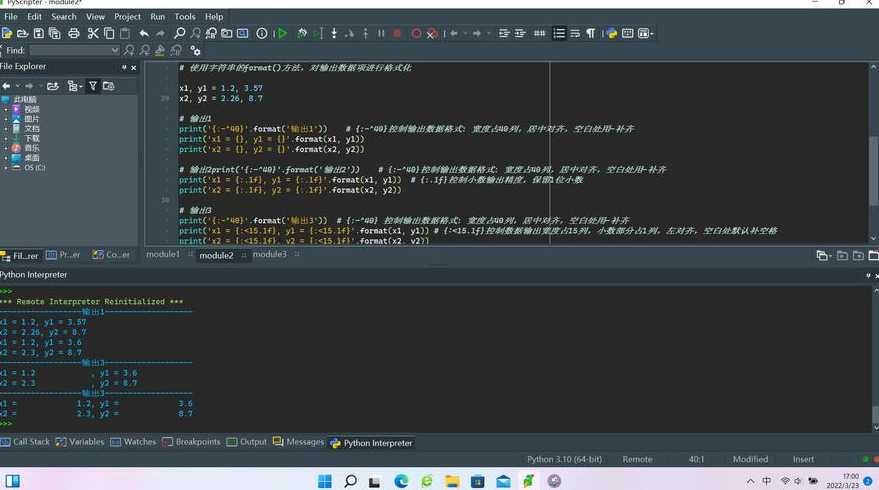The image size is (879, 490).
Task: Run the script with the green play icon
Action: point(282,34)
